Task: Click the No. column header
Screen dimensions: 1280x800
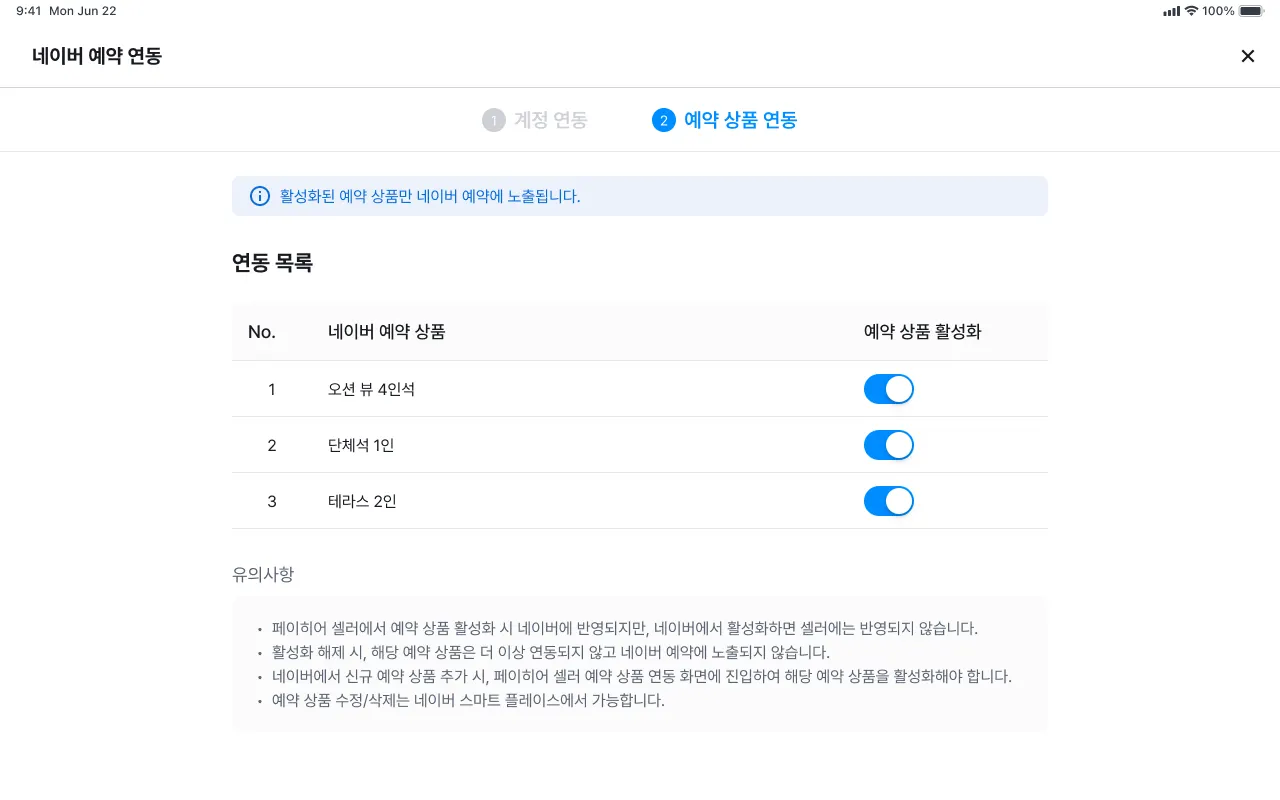Action: tap(262, 332)
